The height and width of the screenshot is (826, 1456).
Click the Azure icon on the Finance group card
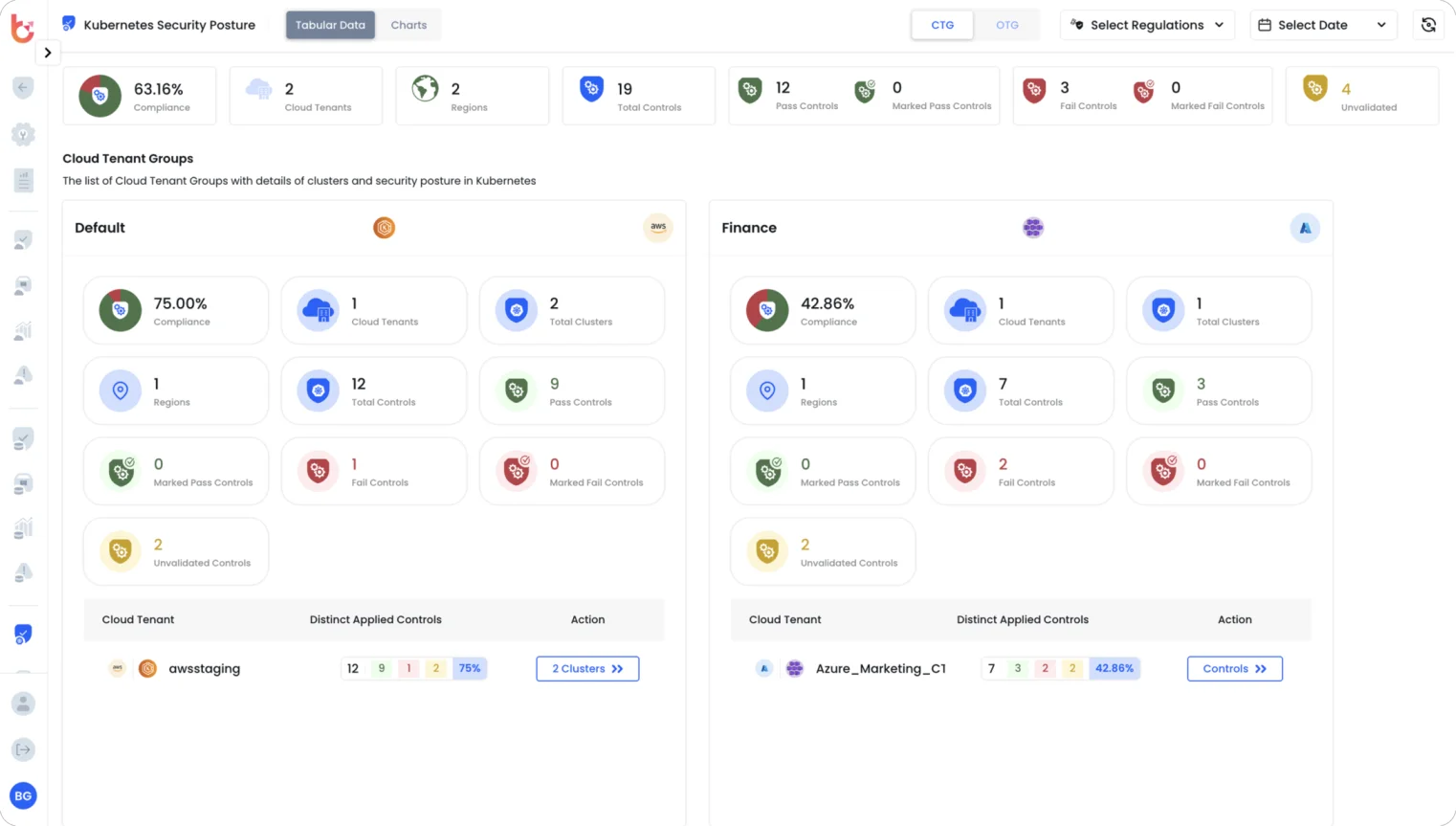1305,228
